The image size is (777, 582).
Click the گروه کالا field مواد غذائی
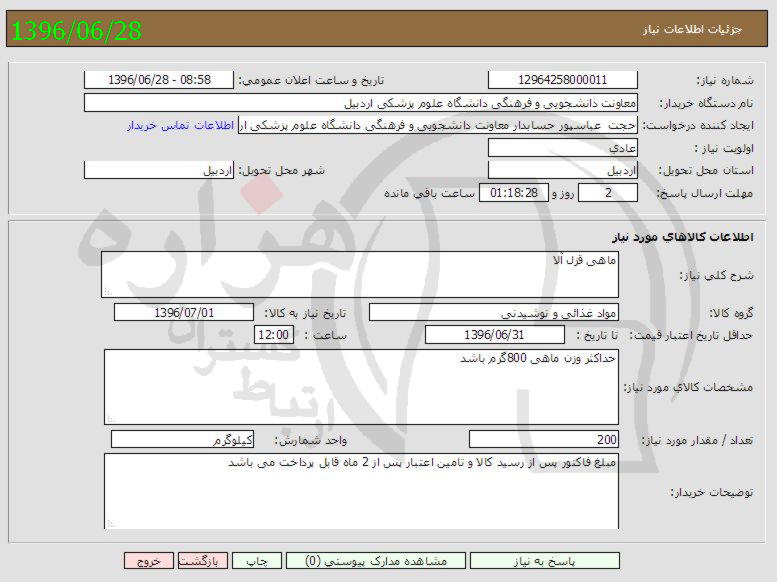pyautogui.click(x=494, y=312)
